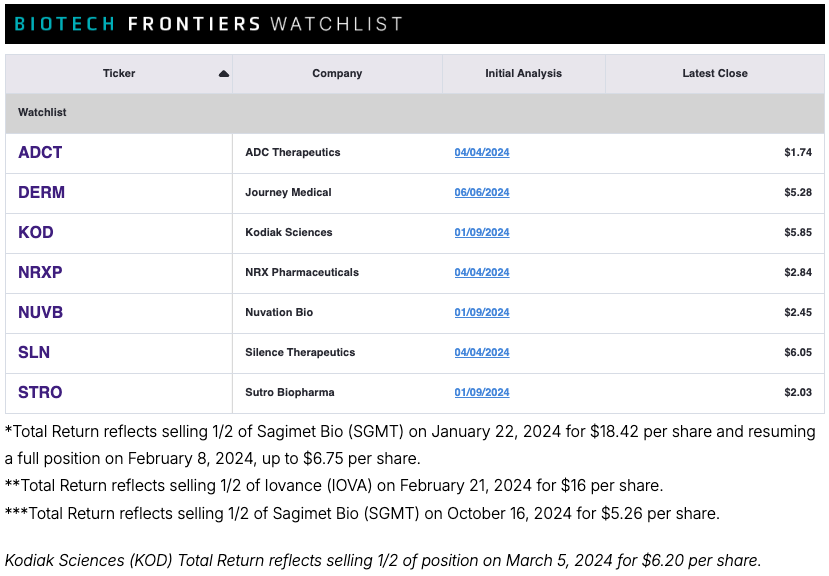Open the NRXP ticker link
Image resolution: width=829 pixels, height=576 pixels.
point(40,272)
